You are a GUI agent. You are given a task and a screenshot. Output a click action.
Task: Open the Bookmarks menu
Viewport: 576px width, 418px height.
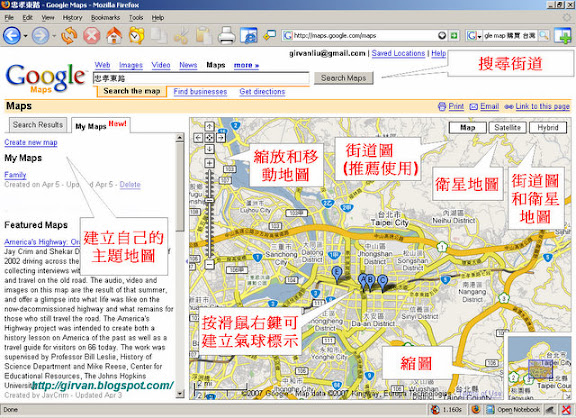(x=105, y=17)
